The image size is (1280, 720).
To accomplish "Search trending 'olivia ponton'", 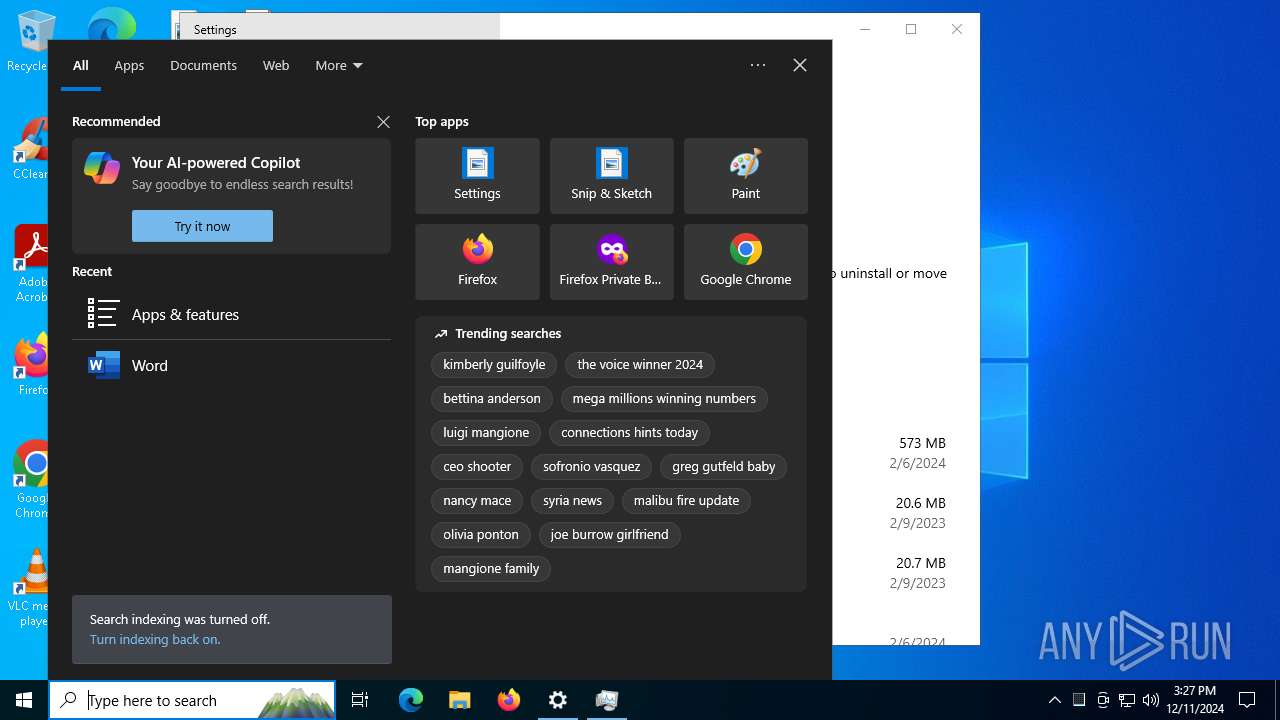I will (x=481, y=535).
